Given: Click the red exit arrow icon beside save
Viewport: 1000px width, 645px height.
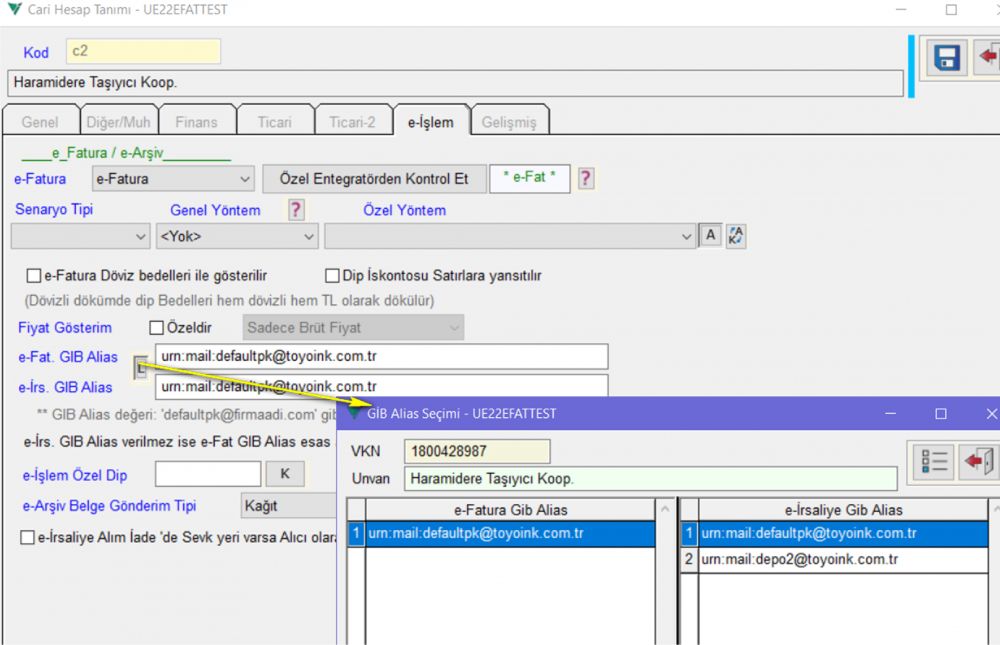Looking at the screenshot, I should click(988, 58).
